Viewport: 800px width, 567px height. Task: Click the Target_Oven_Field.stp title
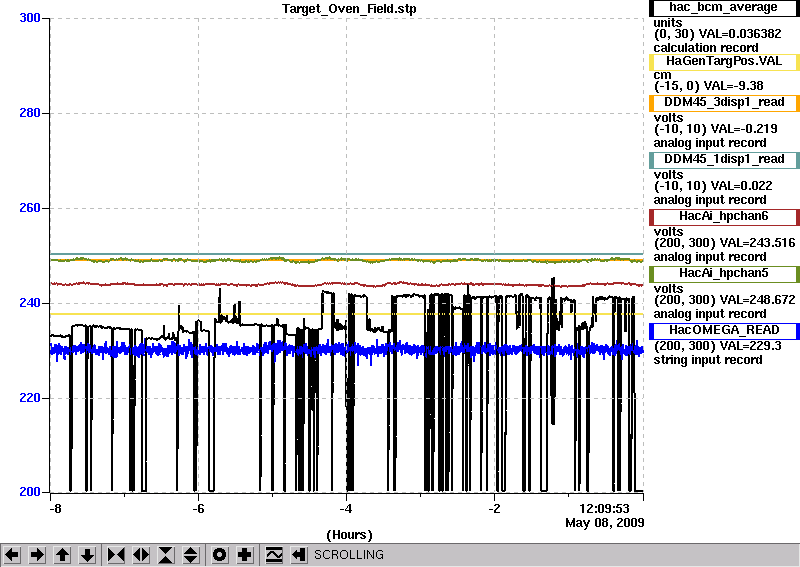(x=349, y=9)
